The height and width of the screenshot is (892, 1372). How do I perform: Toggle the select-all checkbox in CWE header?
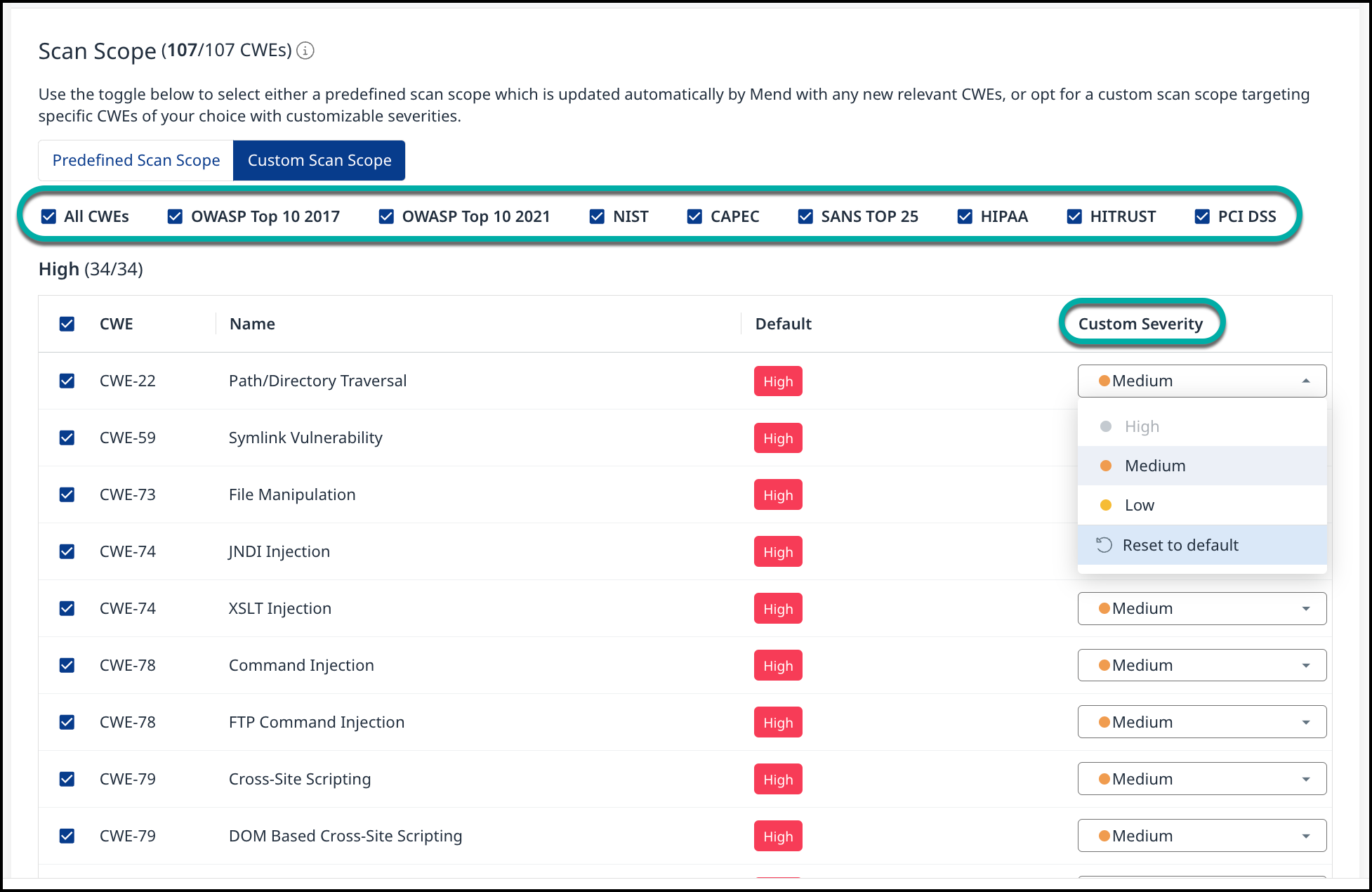click(67, 324)
